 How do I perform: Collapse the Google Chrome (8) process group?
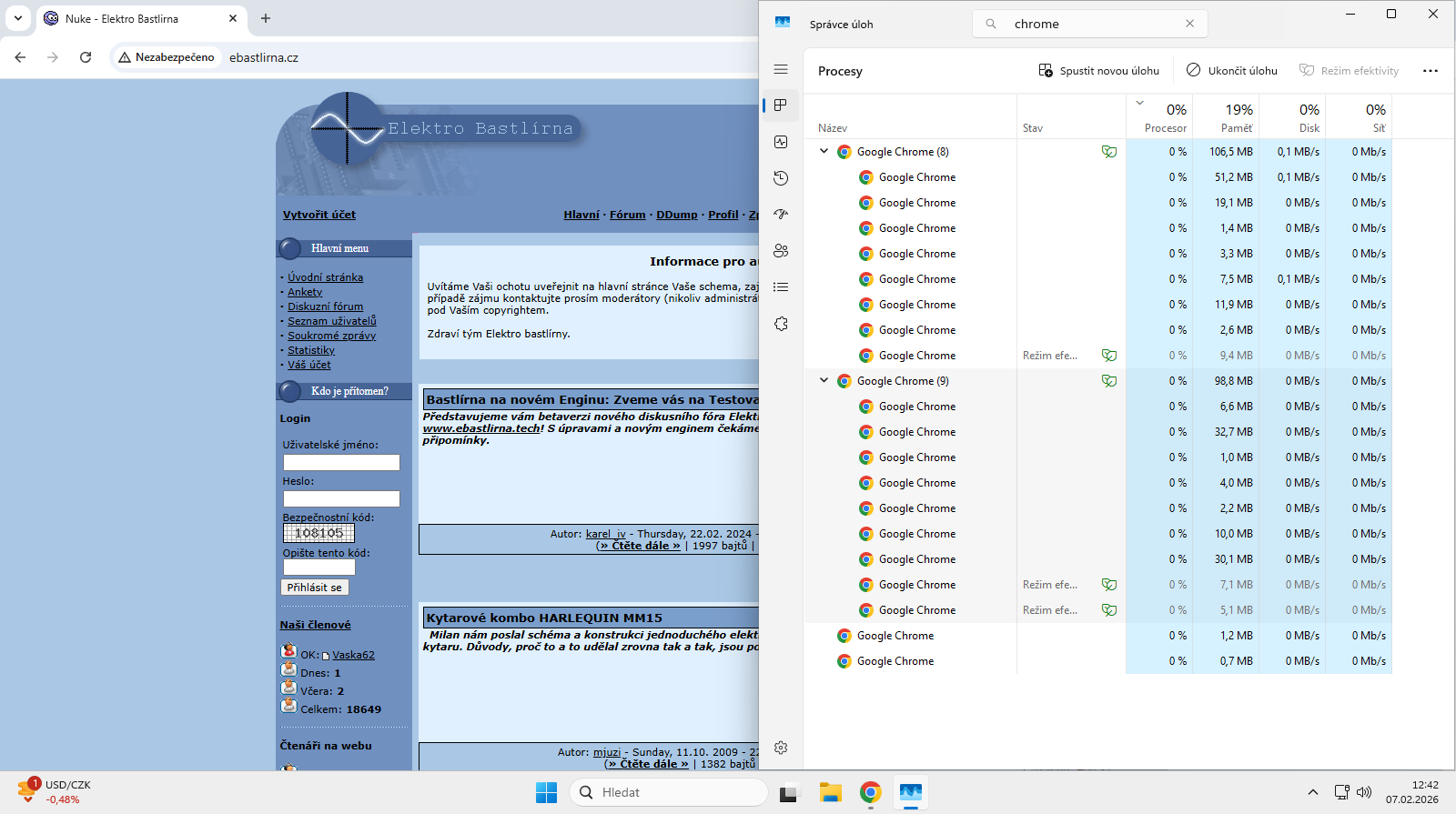pos(824,152)
